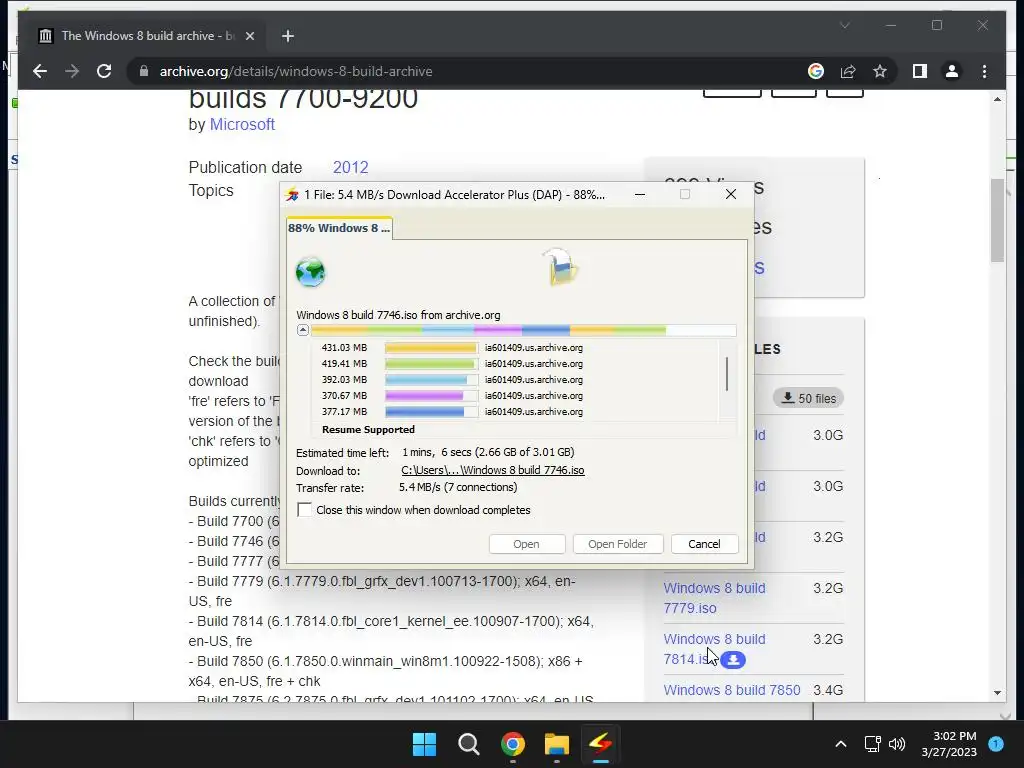
Task: Click ia601409.us.archive.org beside 431.03 MB
Action: coord(534,348)
